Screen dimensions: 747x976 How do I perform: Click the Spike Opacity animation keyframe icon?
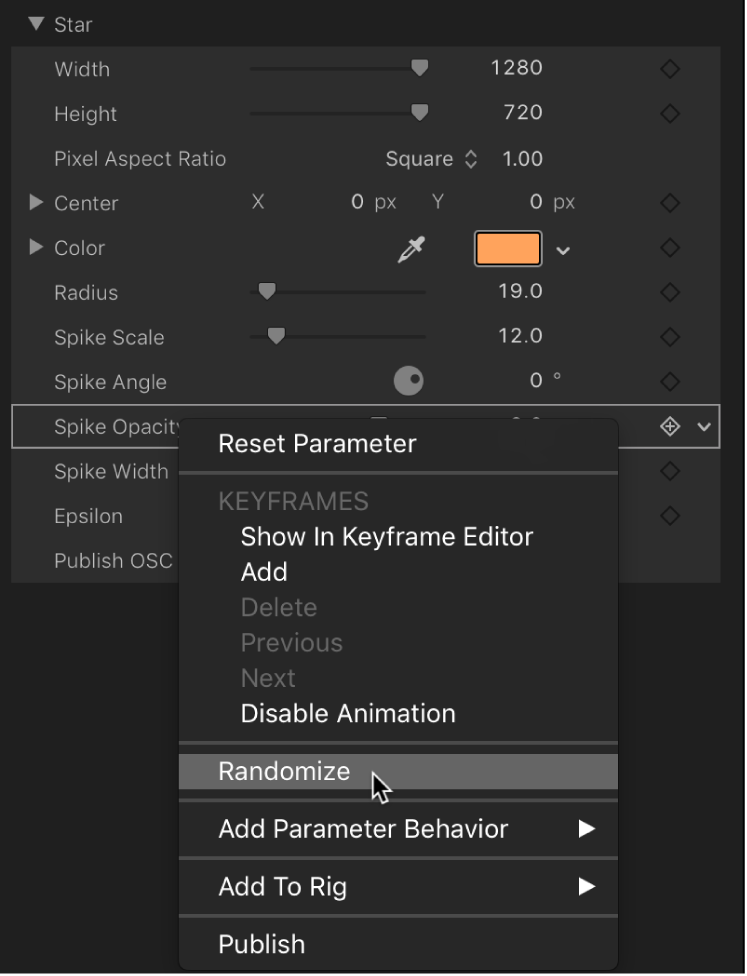click(670, 427)
